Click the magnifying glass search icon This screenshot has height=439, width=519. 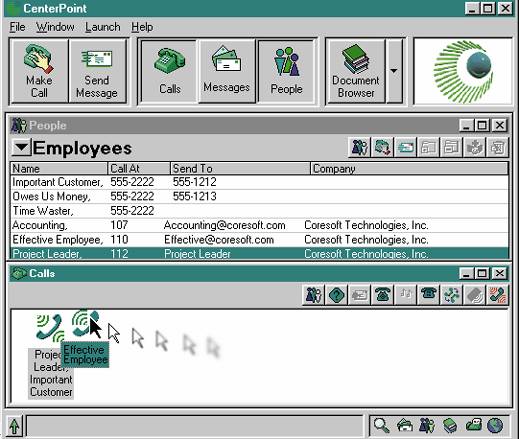click(x=381, y=426)
